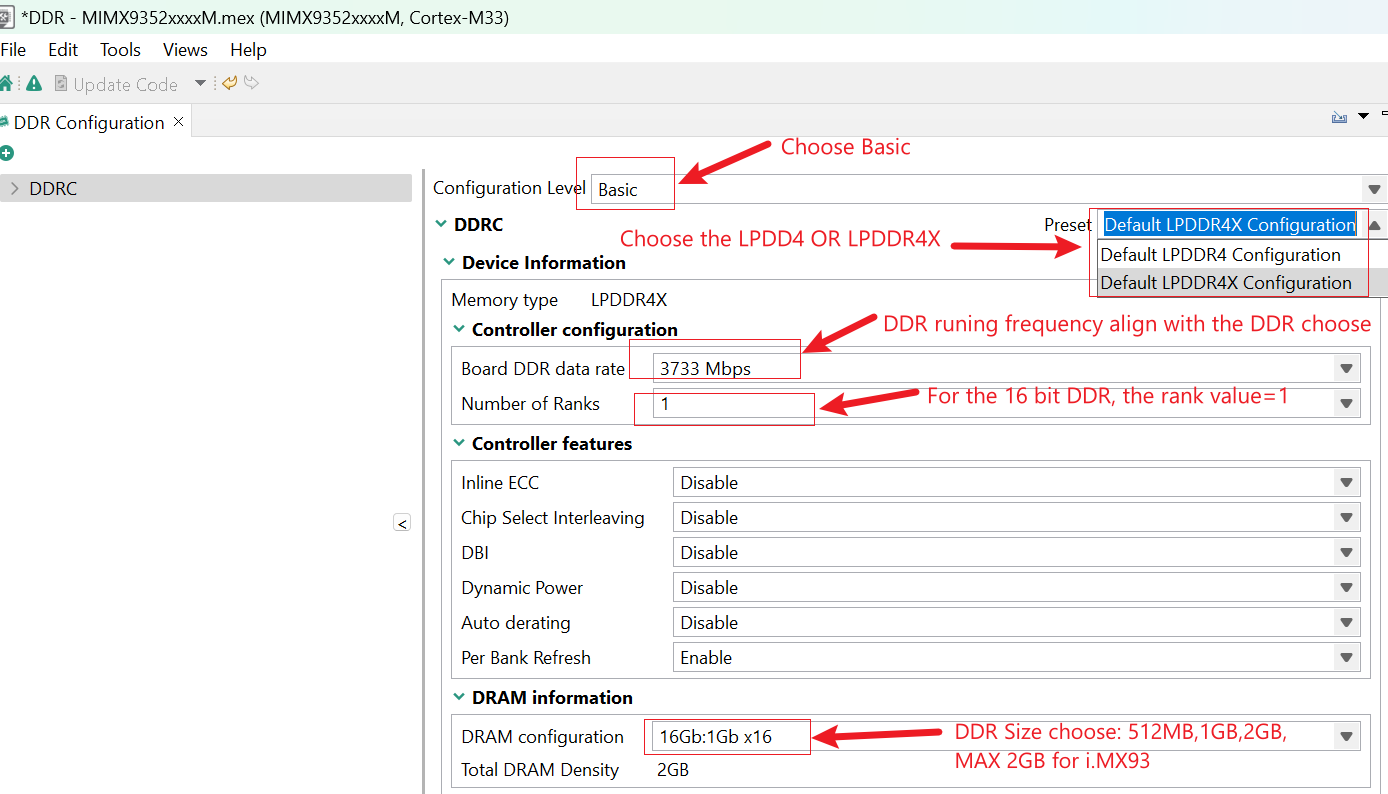Viewport: 1388px width, 794px height.
Task: Open the Board DDR data rate dropdown
Action: coord(1346,367)
